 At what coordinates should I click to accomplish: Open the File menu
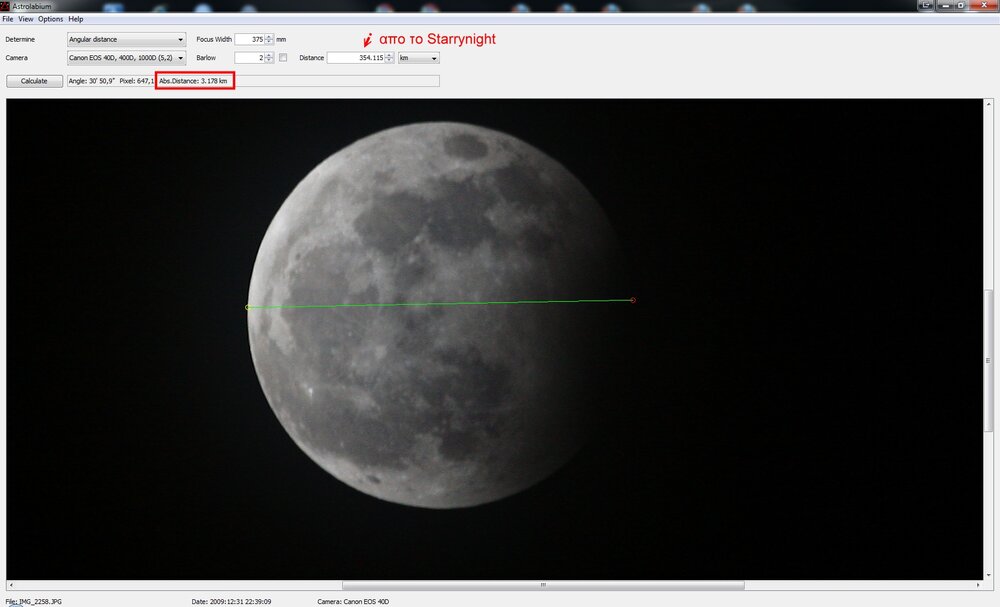point(8,18)
